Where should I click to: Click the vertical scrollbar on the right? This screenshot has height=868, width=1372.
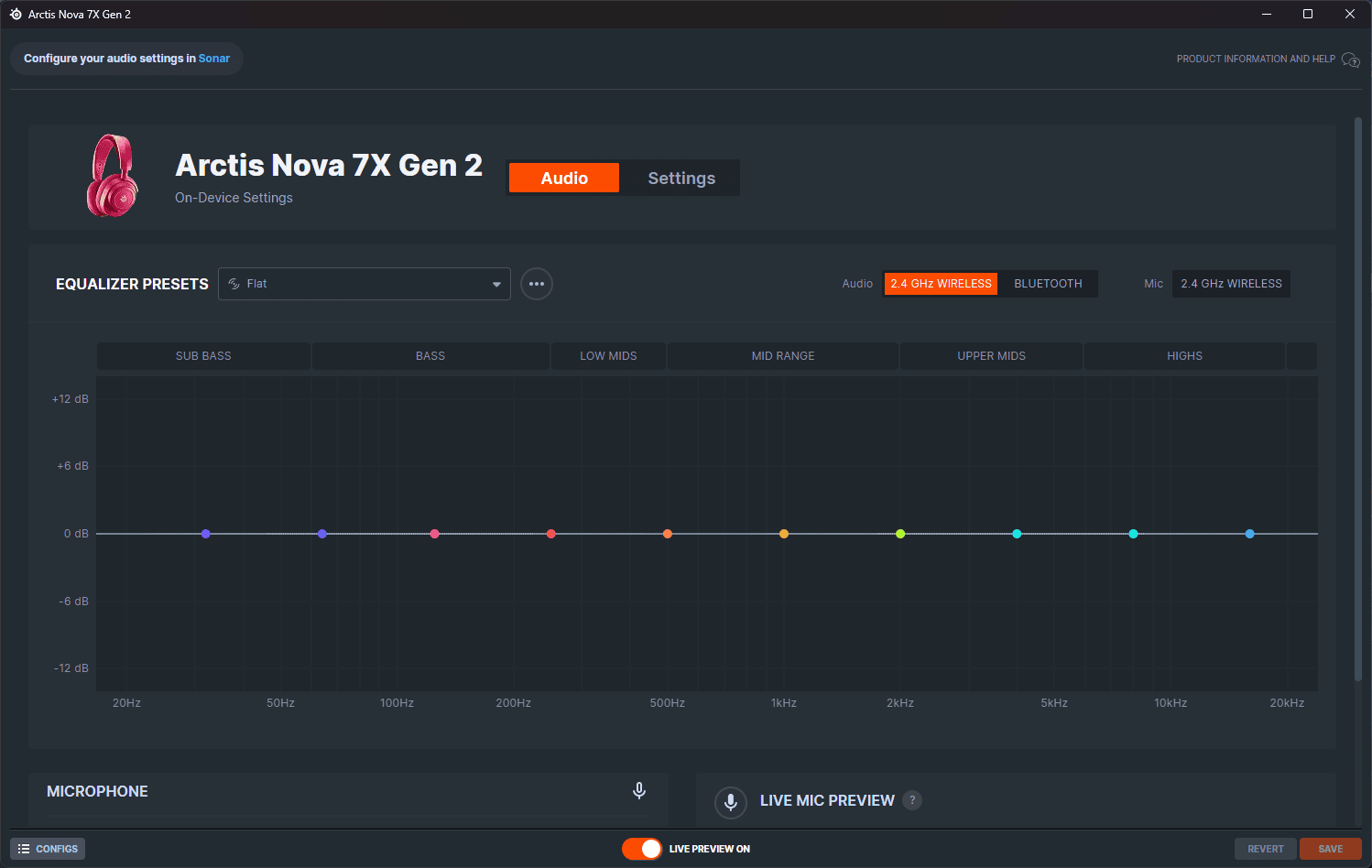tap(1358, 398)
